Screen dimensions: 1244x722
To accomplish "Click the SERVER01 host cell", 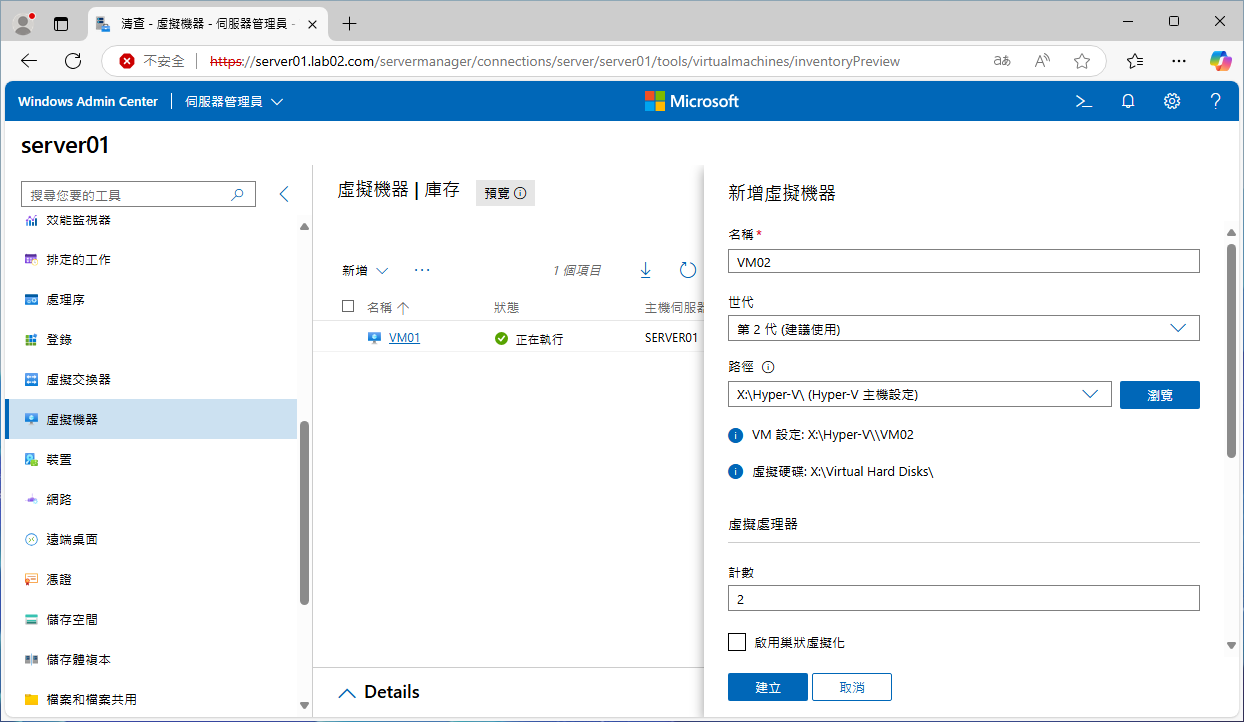I will pyautogui.click(x=671, y=338).
